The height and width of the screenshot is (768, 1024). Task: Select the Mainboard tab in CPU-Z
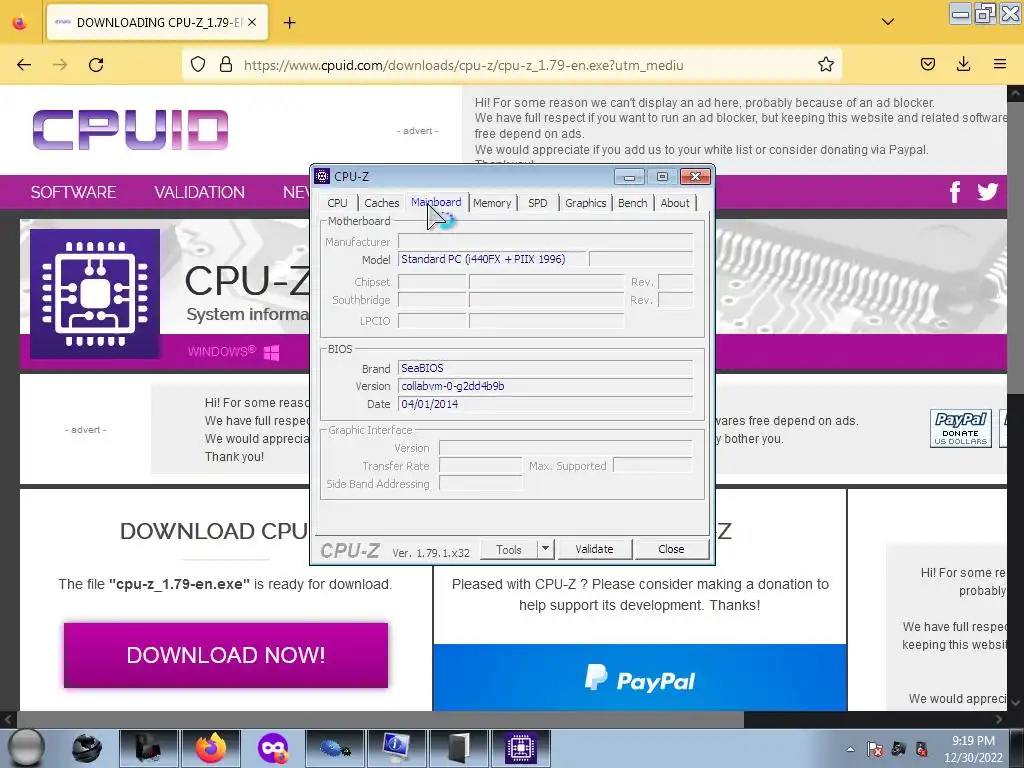click(x=436, y=202)
